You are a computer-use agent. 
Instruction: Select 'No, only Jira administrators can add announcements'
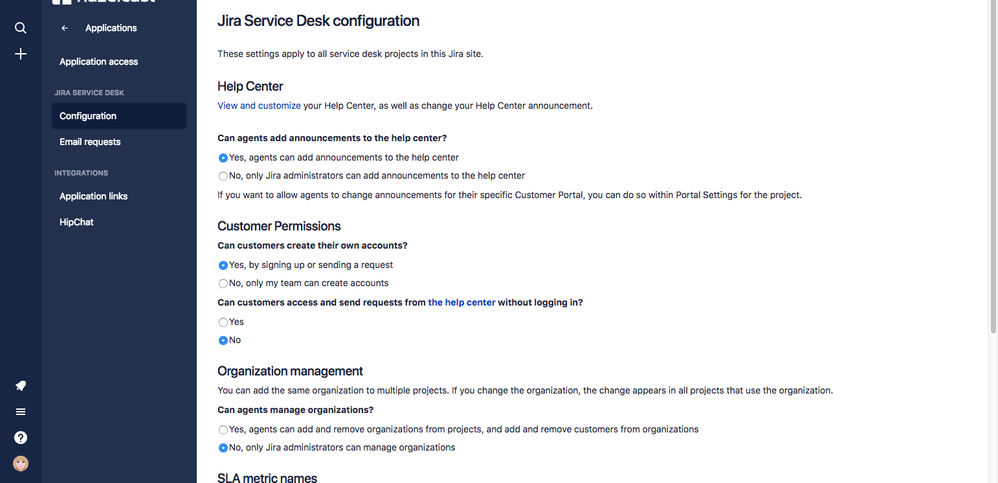pos(223,176)
